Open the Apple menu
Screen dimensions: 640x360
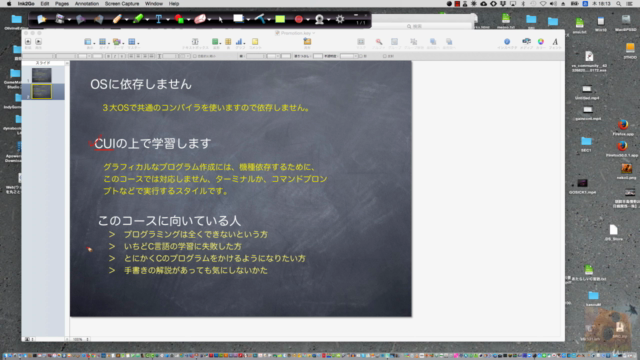[9, 4]
